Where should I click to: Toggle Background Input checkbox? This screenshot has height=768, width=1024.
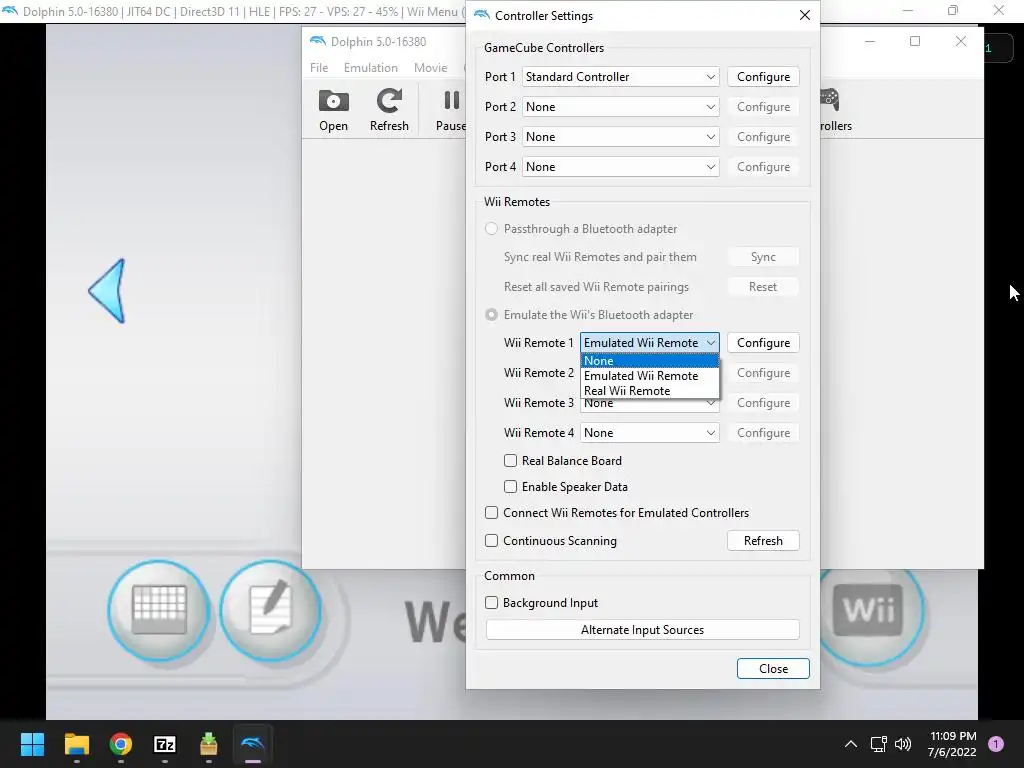(x=492, y=603)
